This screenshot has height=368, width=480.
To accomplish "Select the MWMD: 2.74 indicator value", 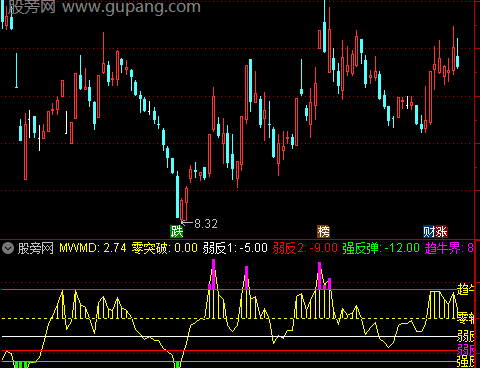I will 93,248.
